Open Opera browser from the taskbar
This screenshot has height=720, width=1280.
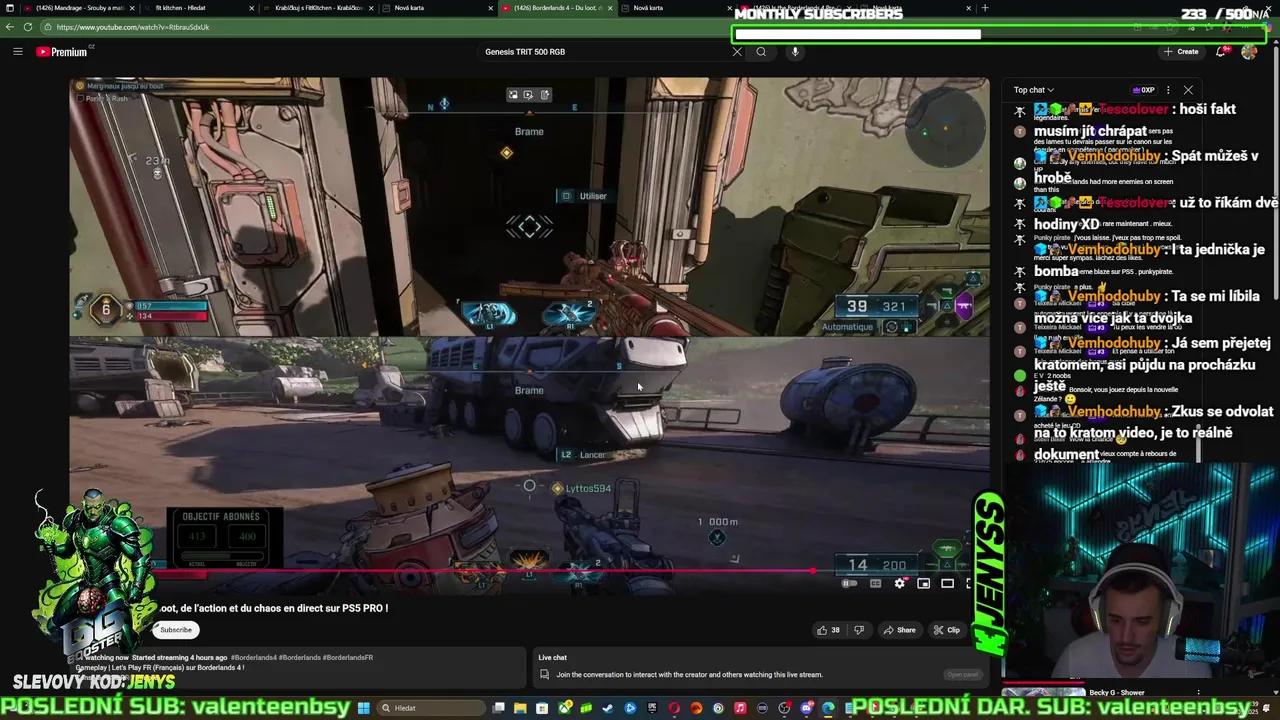click(x=674, y=708)
